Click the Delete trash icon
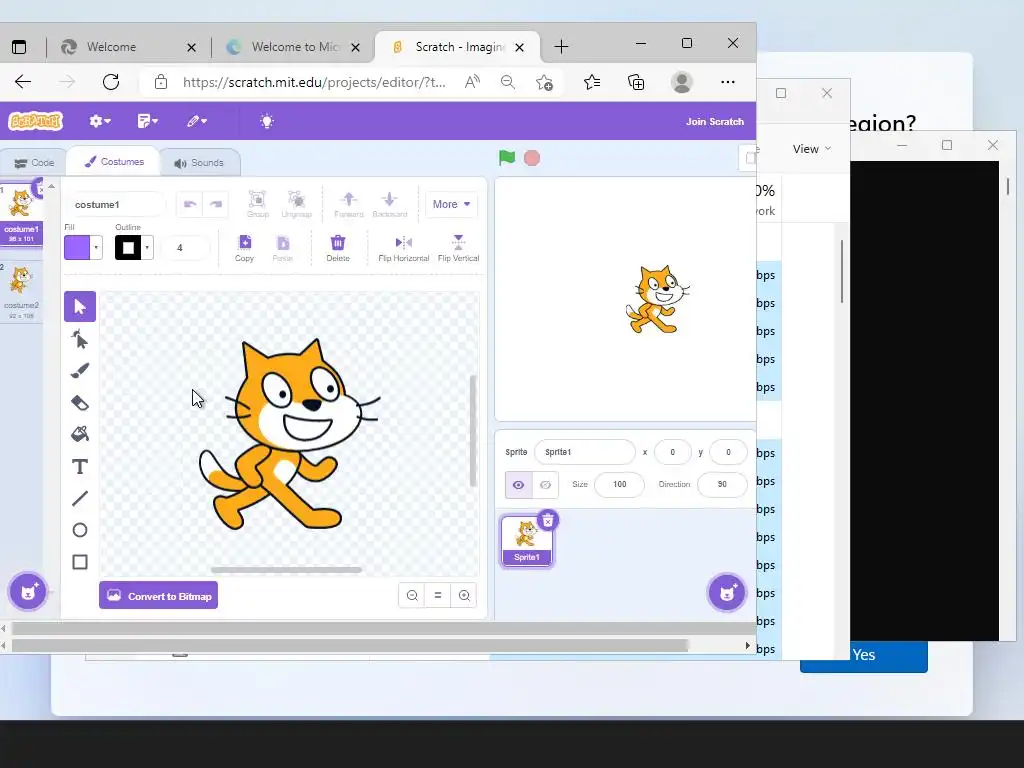This screenshot has width=1024, height=768. click(x=338, y=248)
